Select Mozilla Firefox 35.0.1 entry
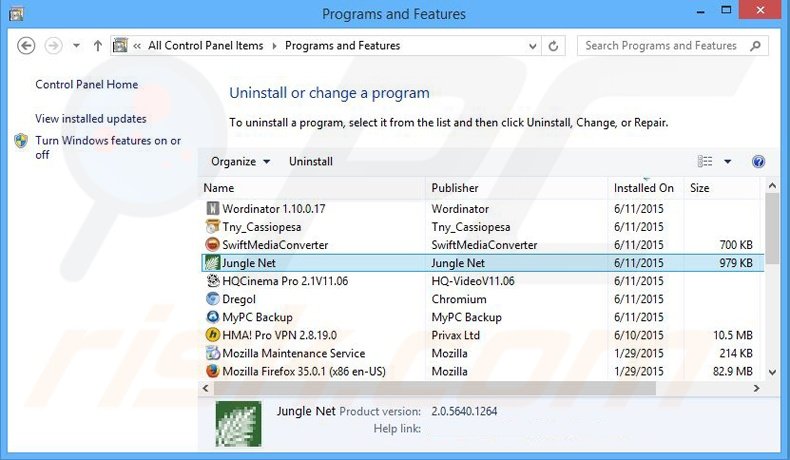 click(x=304, y=372)
